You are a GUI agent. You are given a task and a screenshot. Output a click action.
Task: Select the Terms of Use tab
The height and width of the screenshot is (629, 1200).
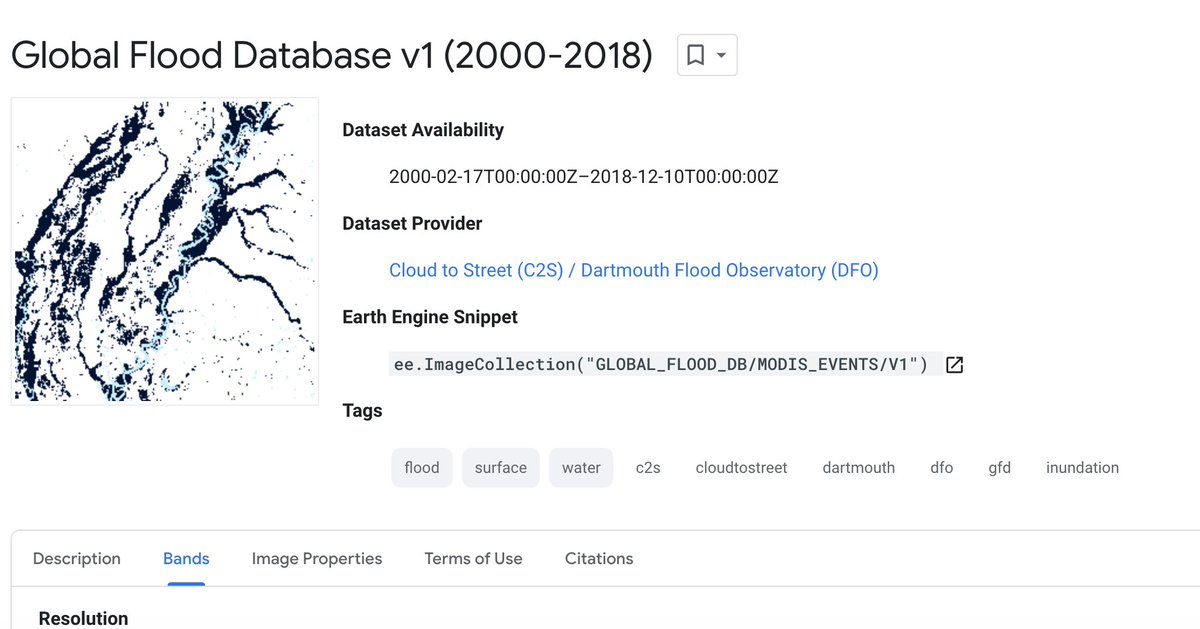[473, 558]
